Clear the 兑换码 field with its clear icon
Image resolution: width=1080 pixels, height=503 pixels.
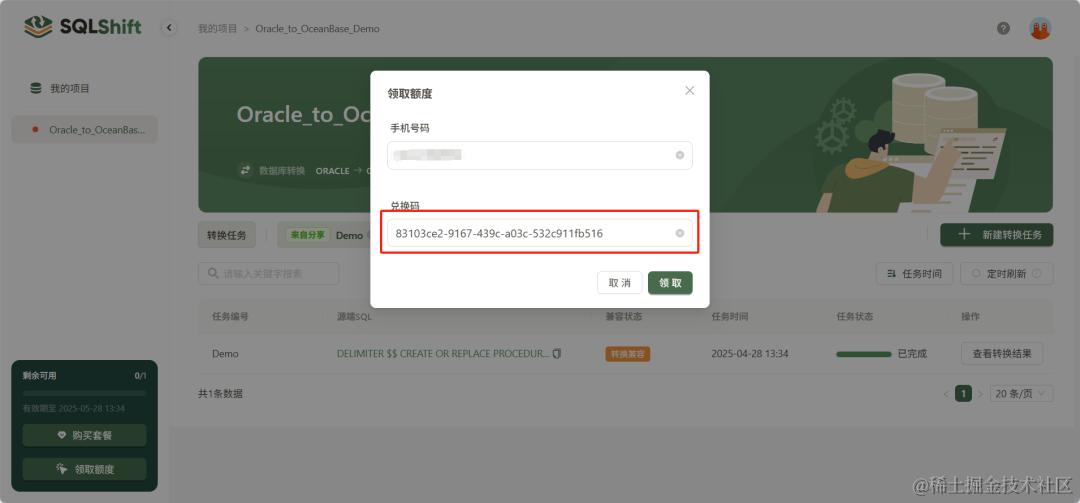tap(680, 234)
